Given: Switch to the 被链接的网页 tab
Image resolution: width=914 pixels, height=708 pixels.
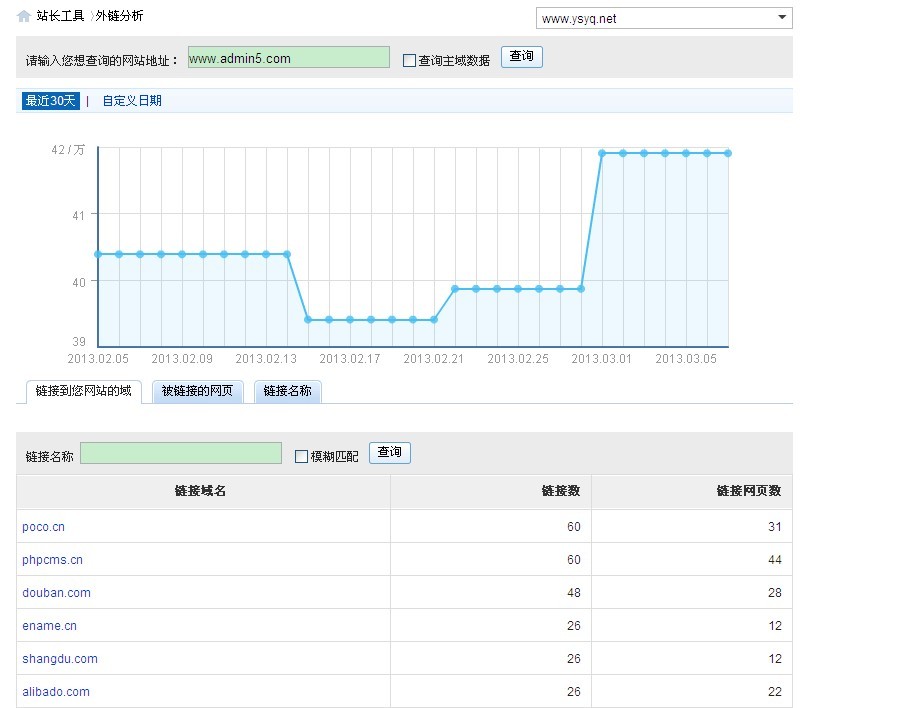Looking at the screenshot, I should click(197, 391).
